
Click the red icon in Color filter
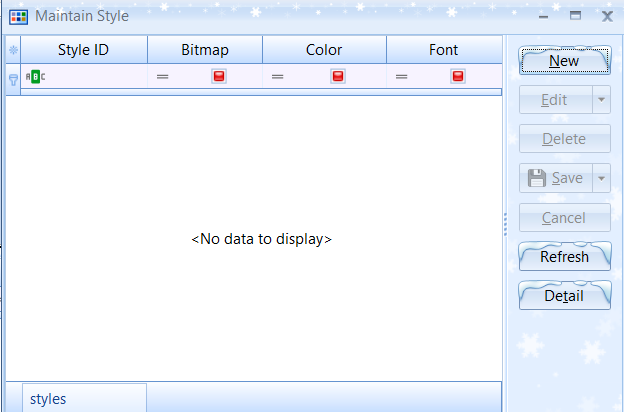(338, 77)
